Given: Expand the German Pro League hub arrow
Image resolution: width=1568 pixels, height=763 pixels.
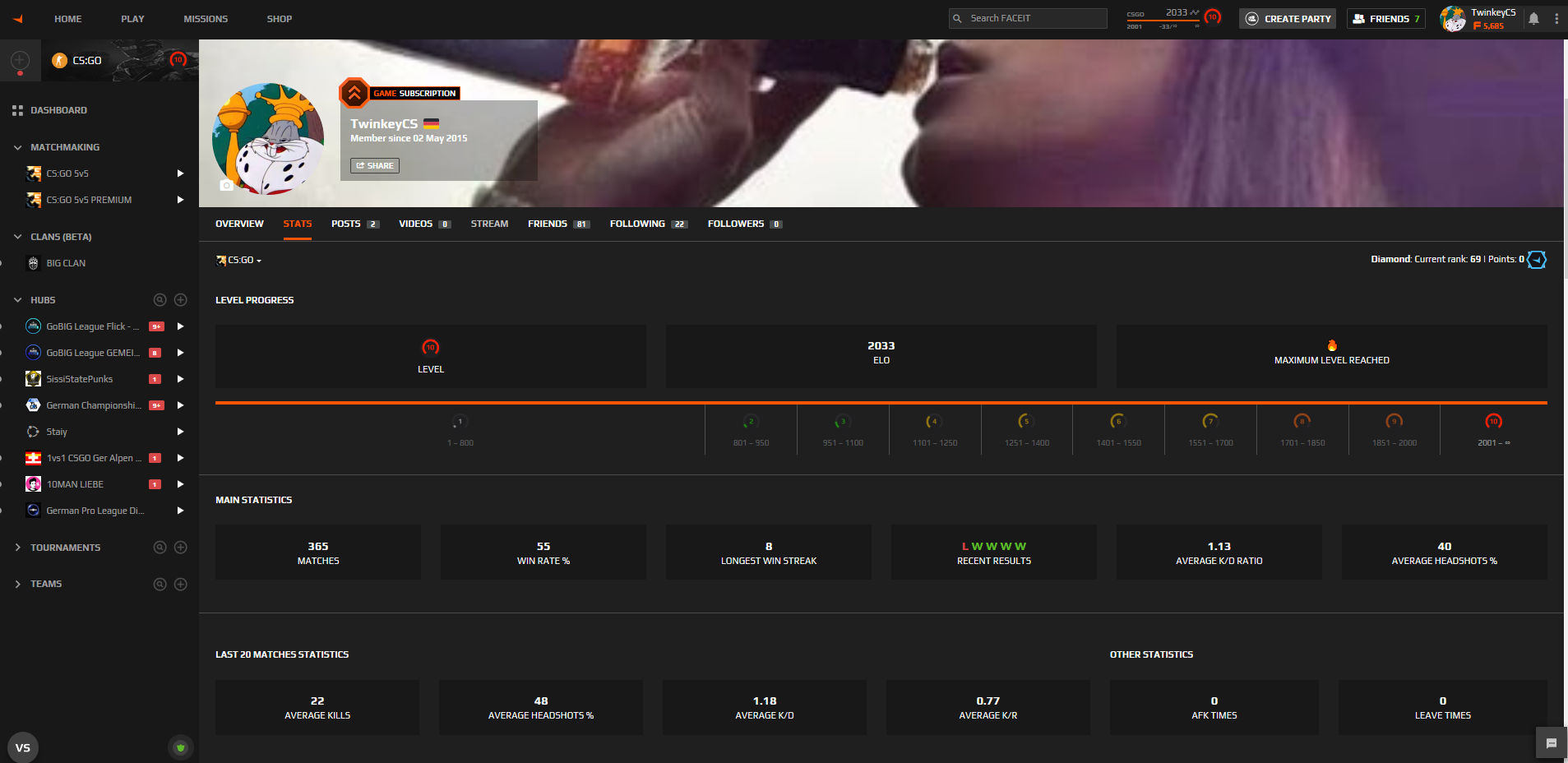Looking at the screenshot, I should [180, 511].
